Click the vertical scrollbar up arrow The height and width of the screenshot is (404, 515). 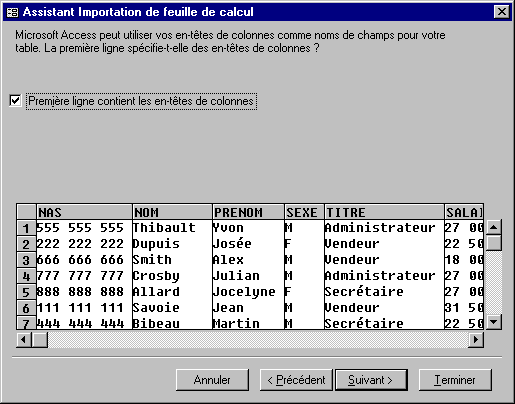[x=494, y=227]
